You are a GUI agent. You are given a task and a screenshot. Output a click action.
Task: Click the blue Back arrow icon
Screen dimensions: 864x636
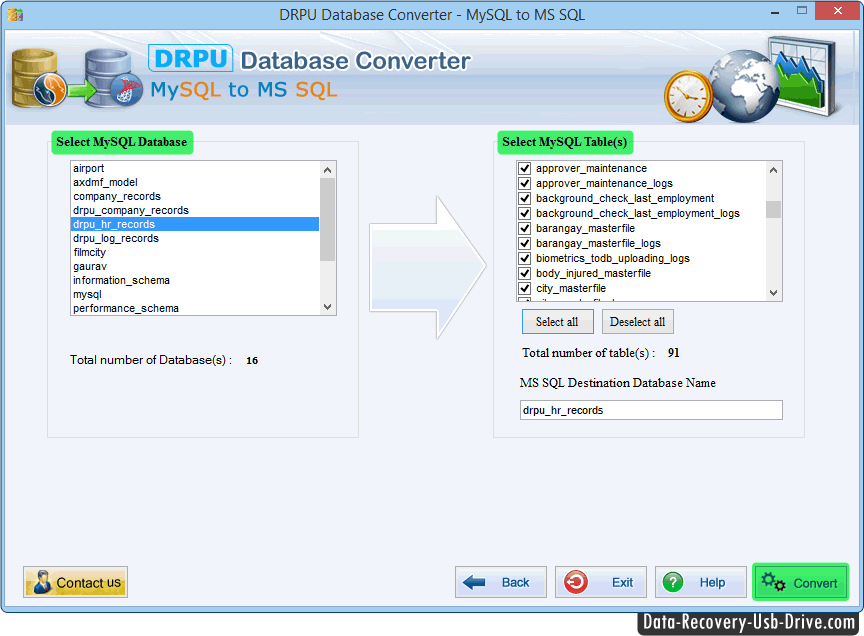coord(474,582)
